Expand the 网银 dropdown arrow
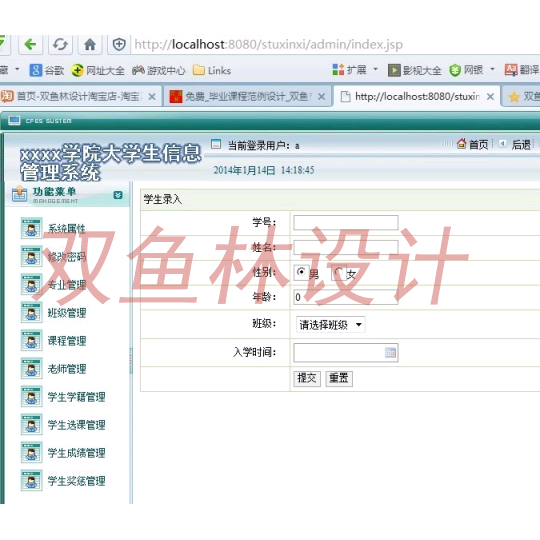Image resolution: width=540 pixels, height=540 pixels. click(x=492, y=69)
